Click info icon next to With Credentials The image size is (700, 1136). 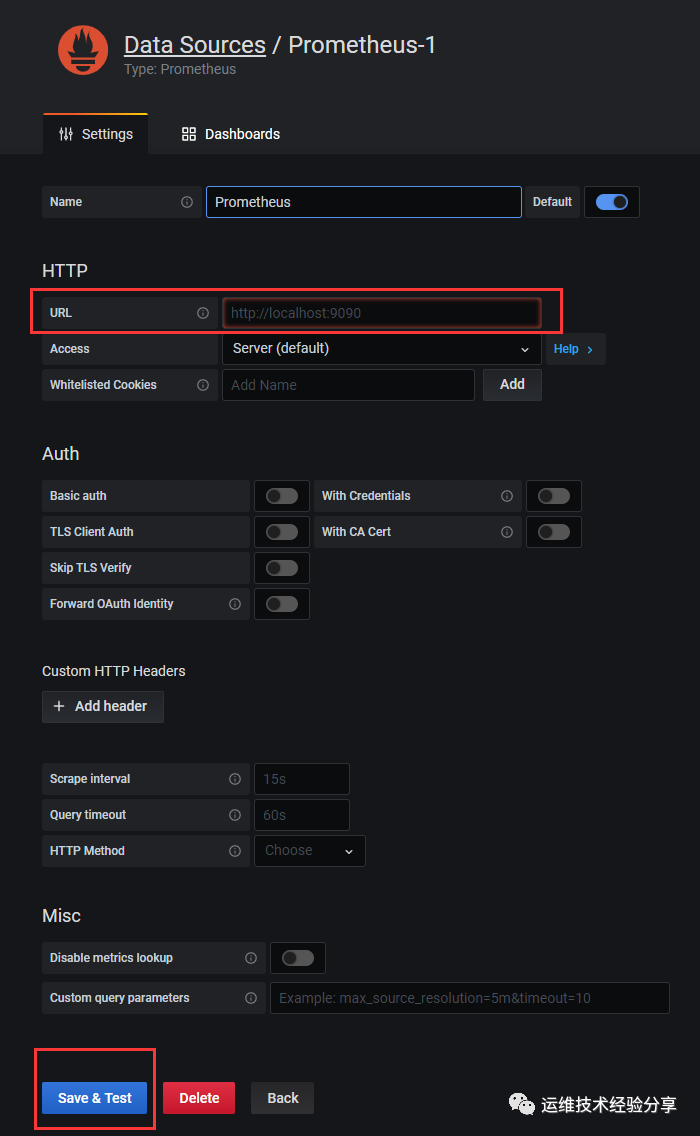click(507, 496)
